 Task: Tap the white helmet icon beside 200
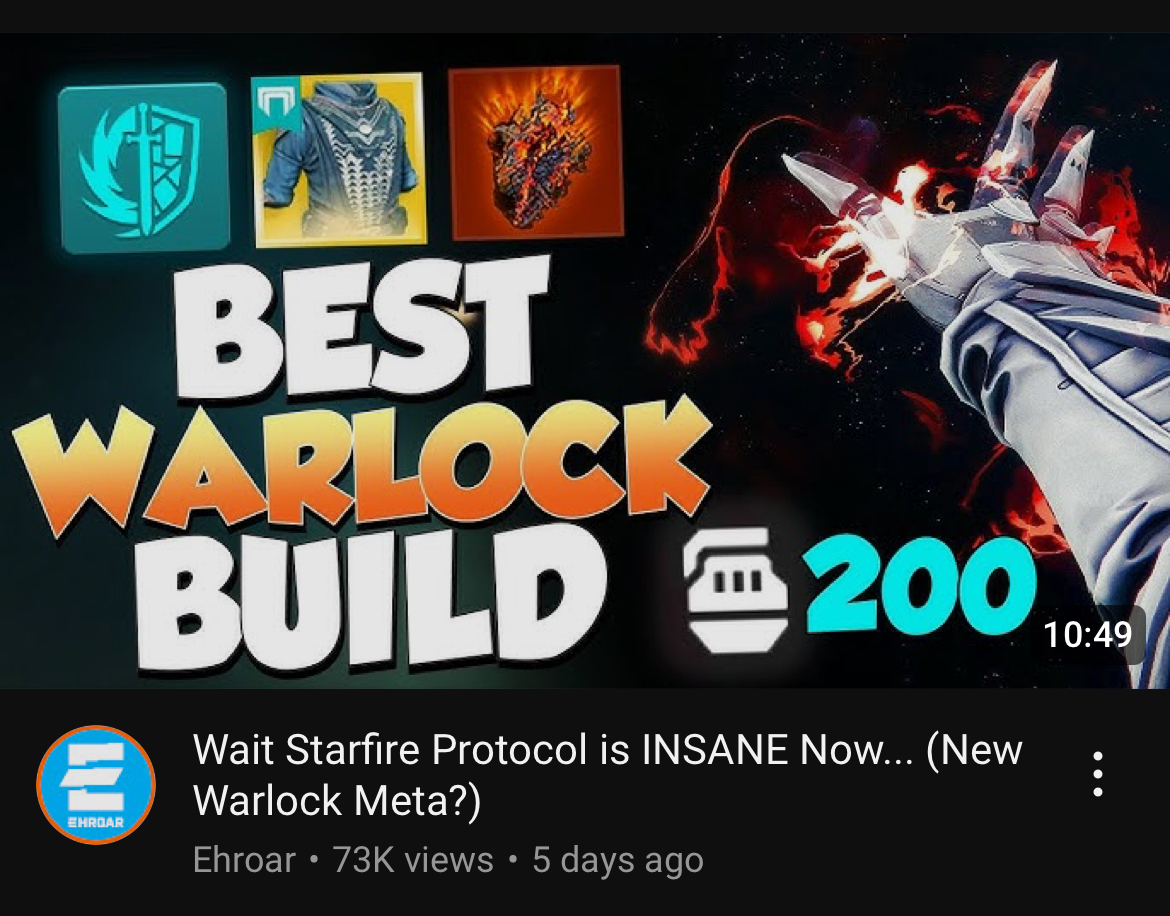[x=737, y=589]
